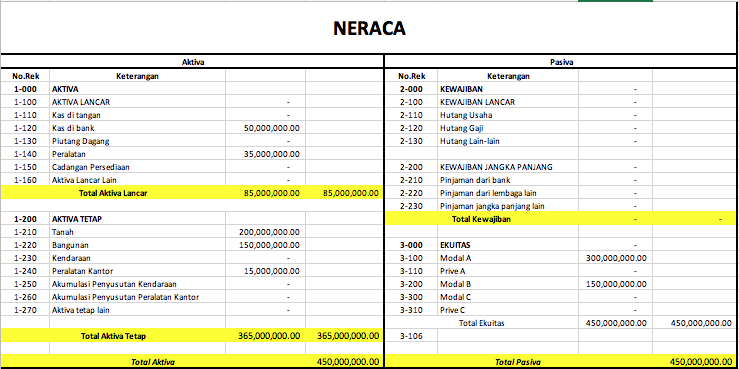Click the Total Aktiva Tetap label
739x369 pixels.
[x=114, y=336]
